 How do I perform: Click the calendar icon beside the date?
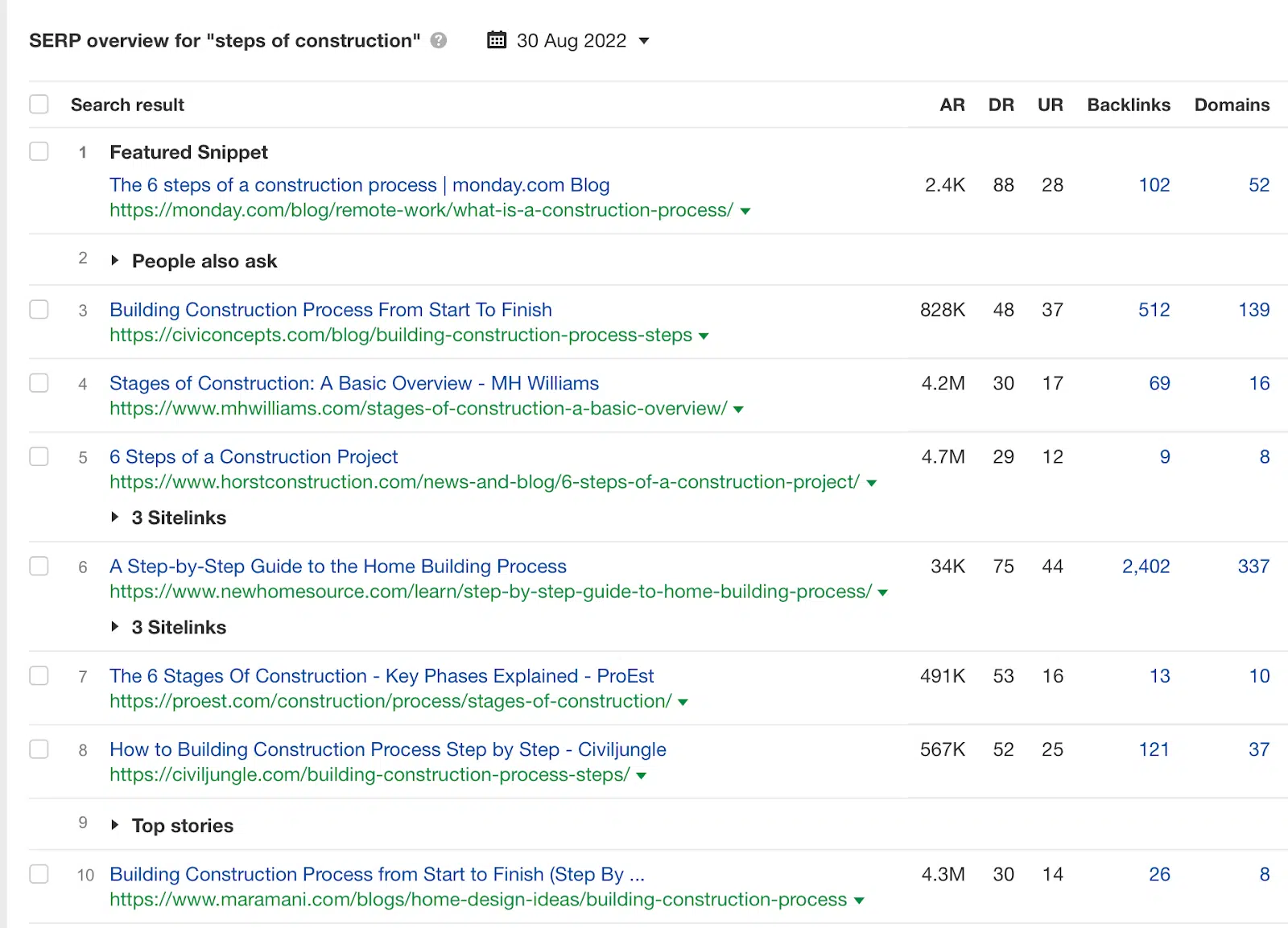tap(497, 40)
